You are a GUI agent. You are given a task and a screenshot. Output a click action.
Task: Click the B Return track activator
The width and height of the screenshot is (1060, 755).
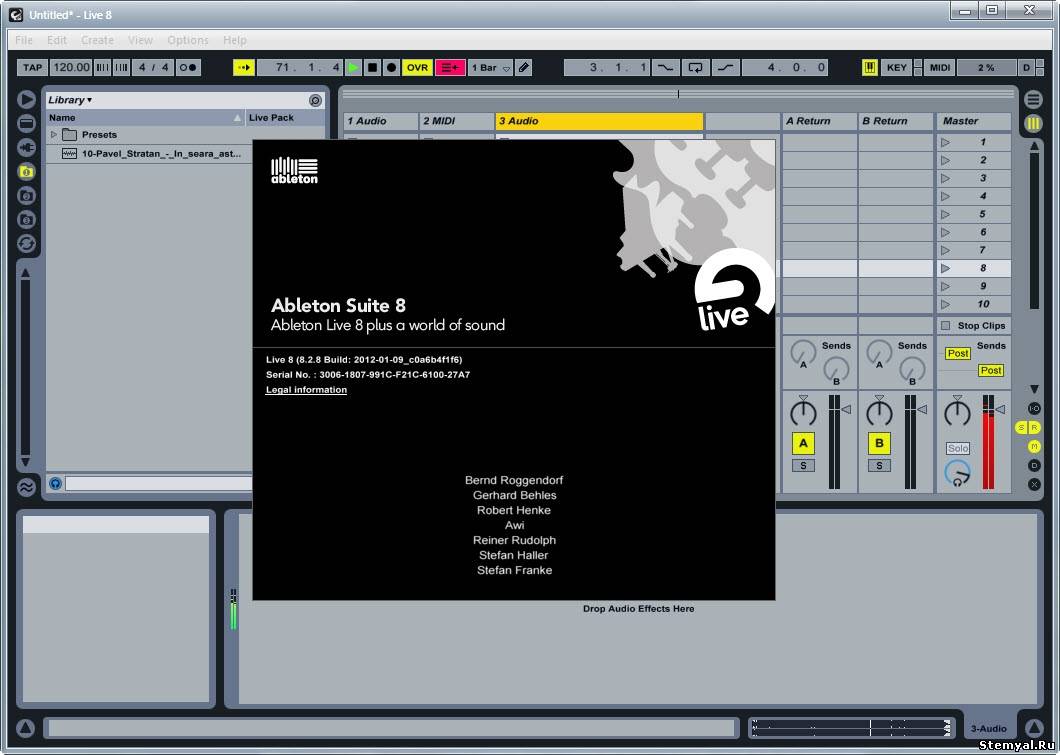(x=879, y=443)
